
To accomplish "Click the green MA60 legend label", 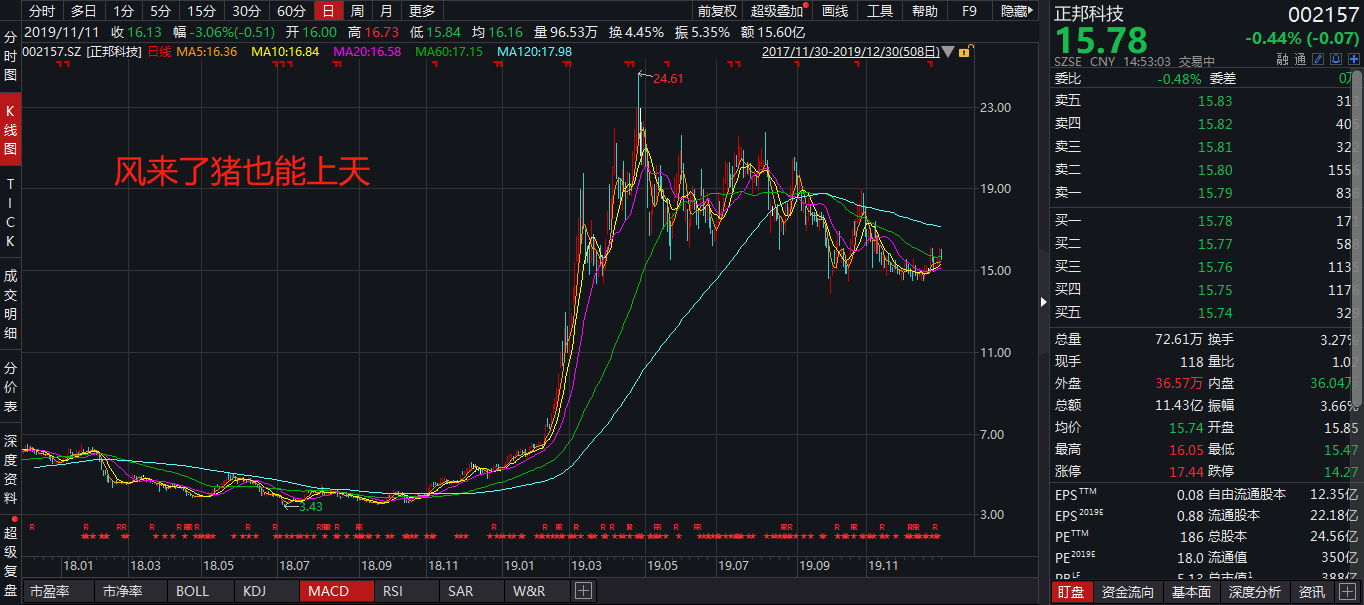I will pyautogui.click(x=449, y=51).
